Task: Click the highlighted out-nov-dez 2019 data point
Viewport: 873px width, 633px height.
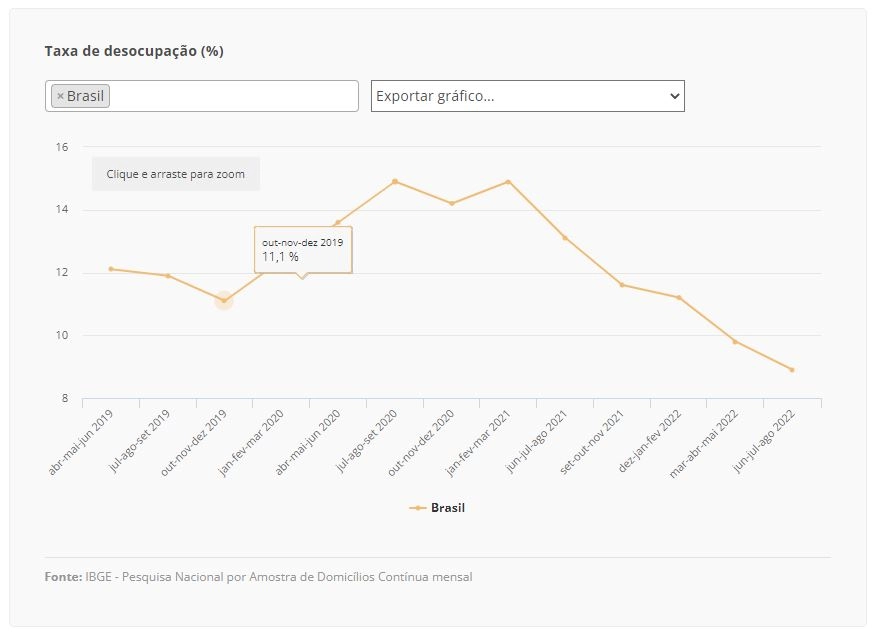Action: (x=224, y=301)
